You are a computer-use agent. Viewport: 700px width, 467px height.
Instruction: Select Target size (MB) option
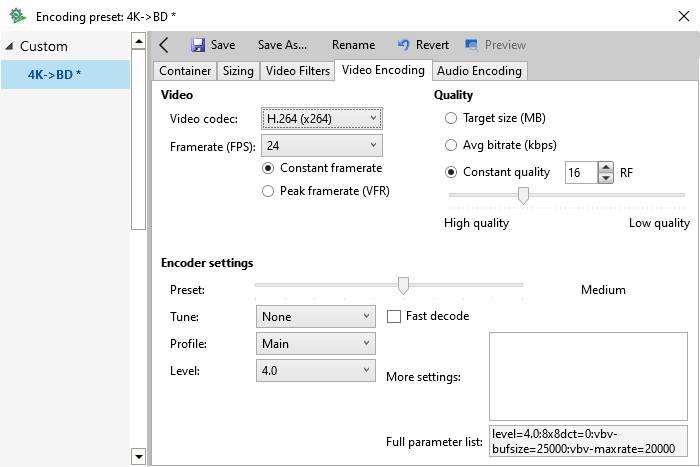tap(450, 118)
